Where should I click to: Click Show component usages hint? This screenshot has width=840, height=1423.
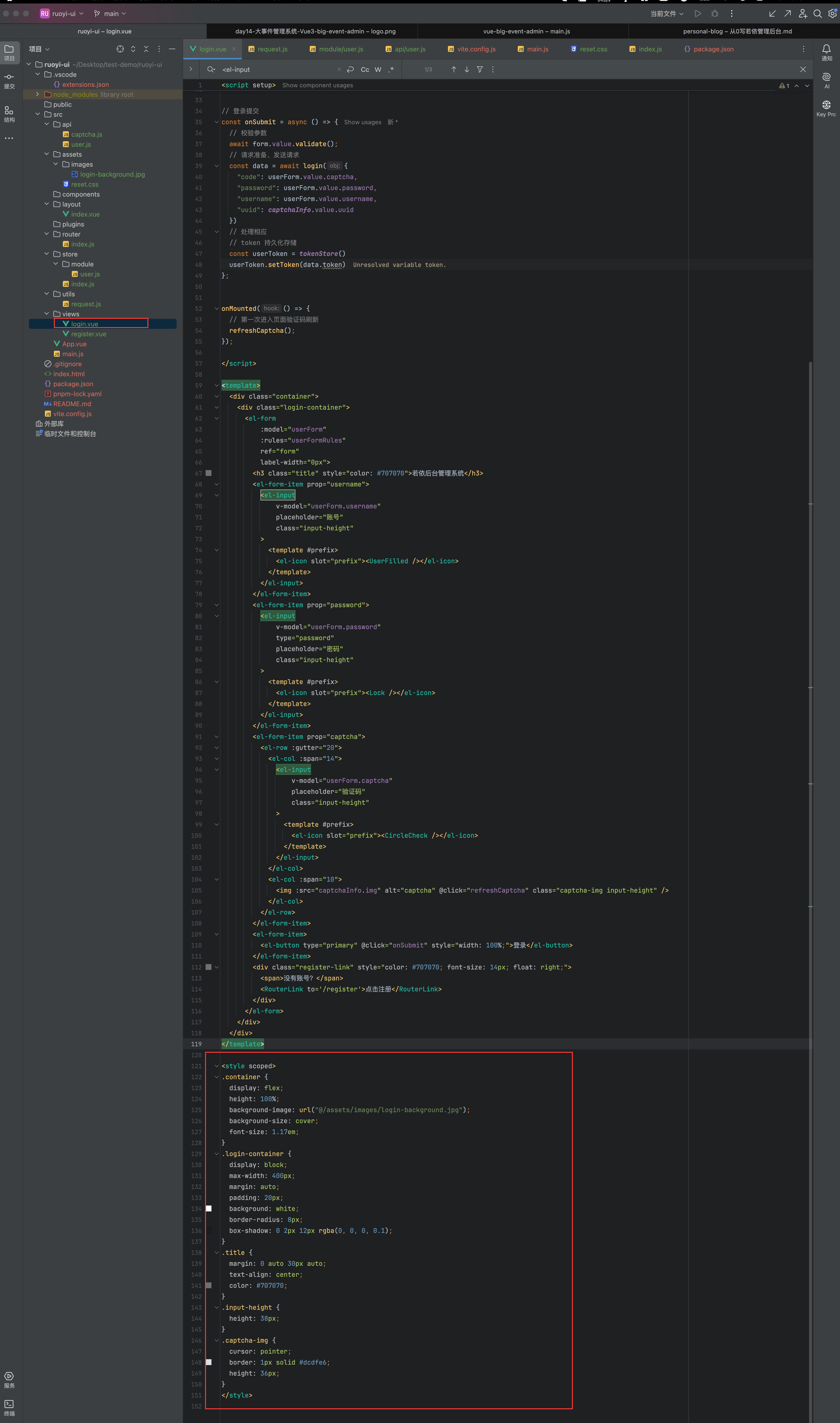[317, 86]
